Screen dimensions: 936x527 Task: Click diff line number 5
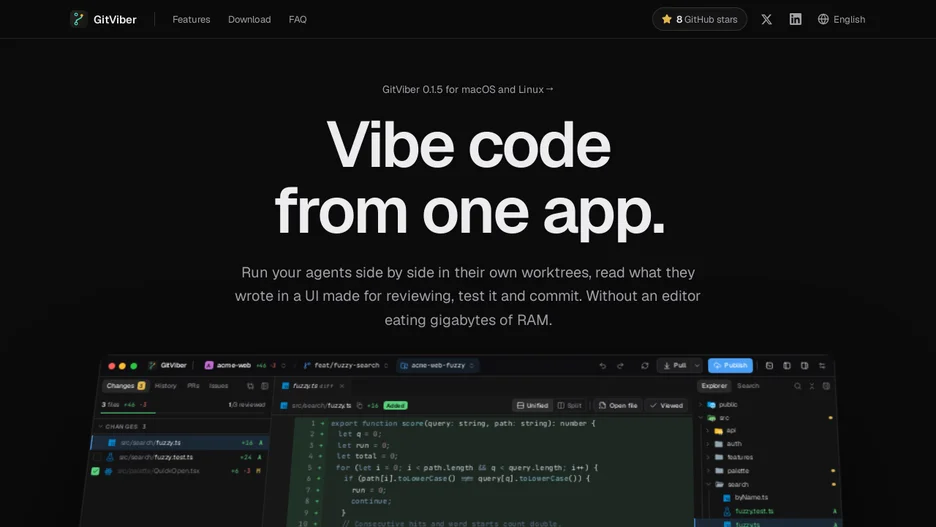coord(310,468)
